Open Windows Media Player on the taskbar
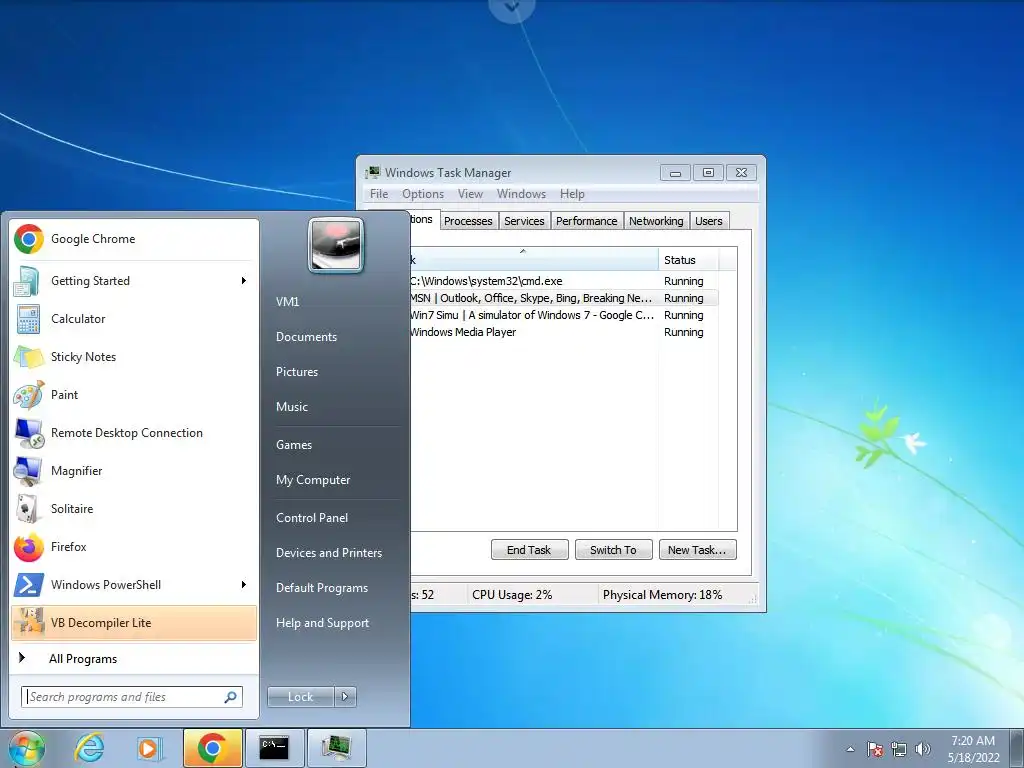1024x768 pixels. point(150,748)
